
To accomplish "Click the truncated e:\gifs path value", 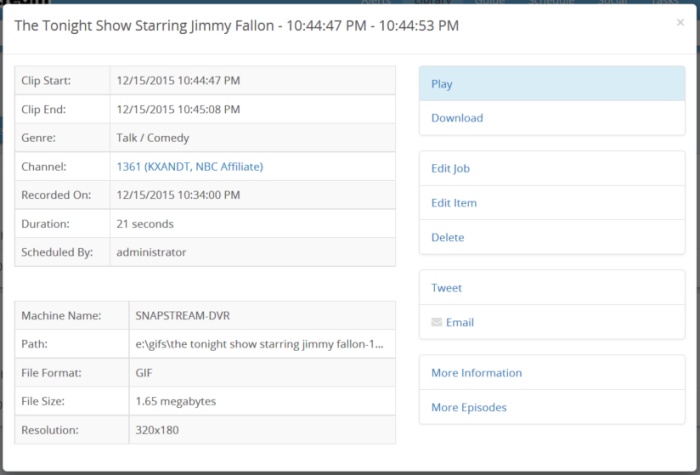I will coord(259,344).
